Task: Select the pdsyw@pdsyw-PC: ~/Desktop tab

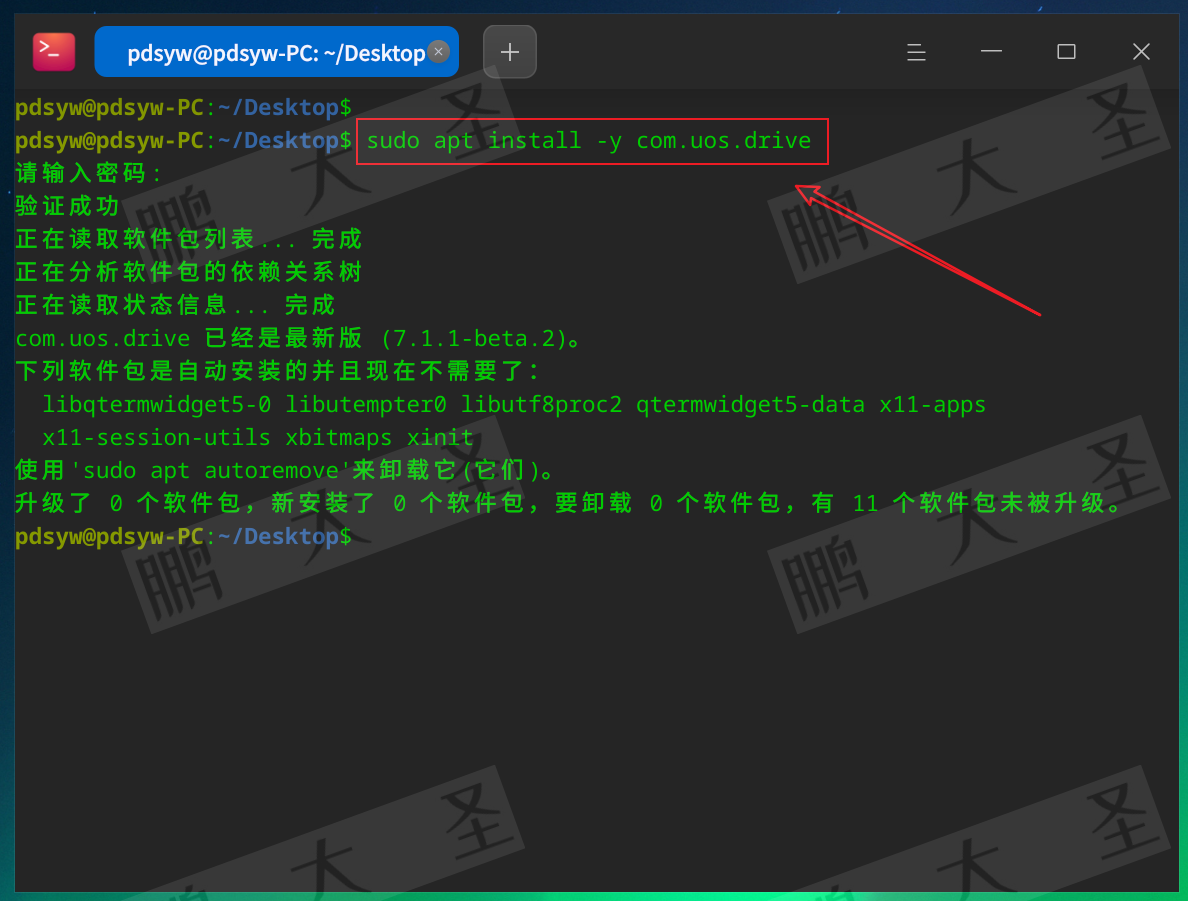Action: pos(277,52)
